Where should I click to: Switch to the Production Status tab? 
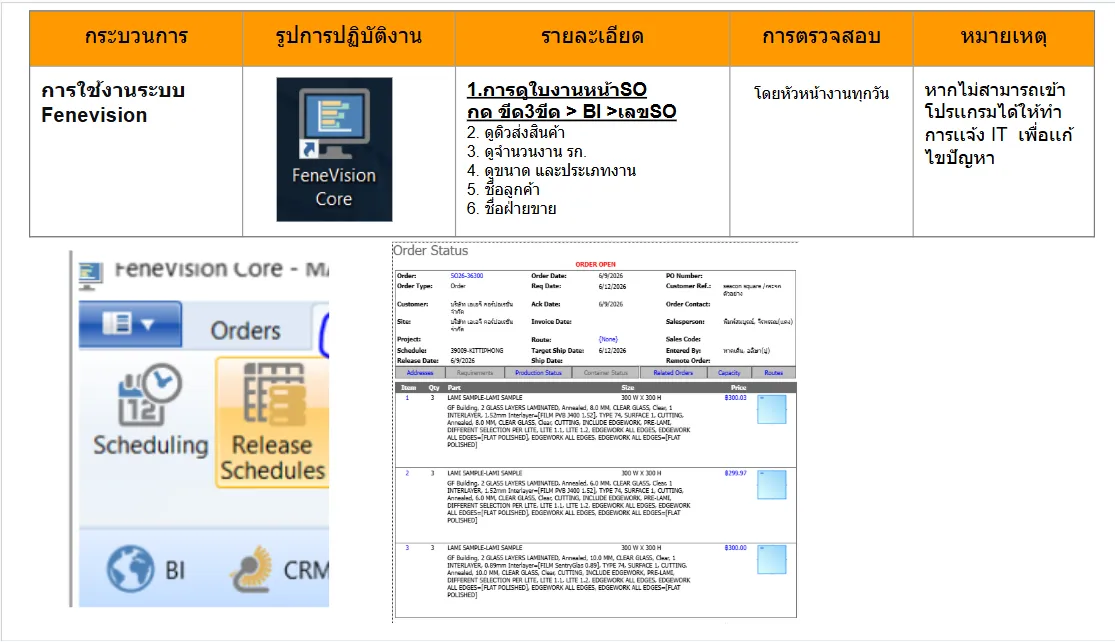pyautogui.click(x=538, y=373)
